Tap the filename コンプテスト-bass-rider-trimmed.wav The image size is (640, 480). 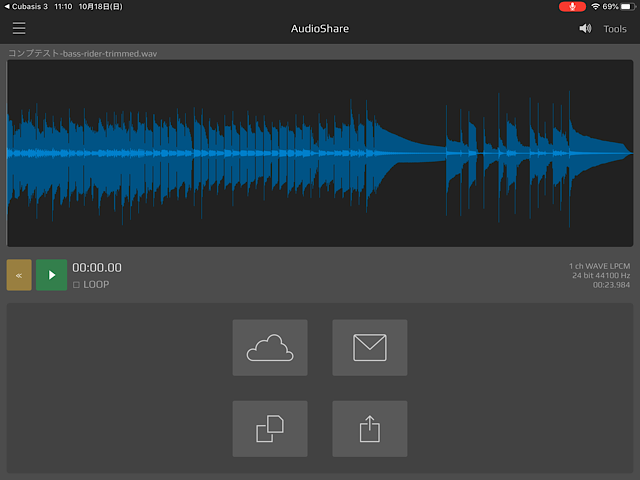pyautogui.click(x=82, y=53)
